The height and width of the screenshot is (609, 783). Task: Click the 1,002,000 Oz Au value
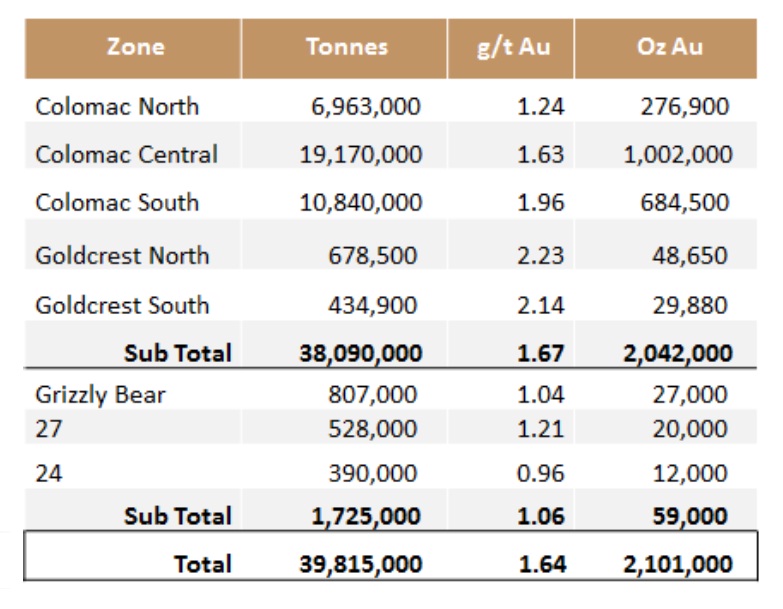[x=678, y=154]
